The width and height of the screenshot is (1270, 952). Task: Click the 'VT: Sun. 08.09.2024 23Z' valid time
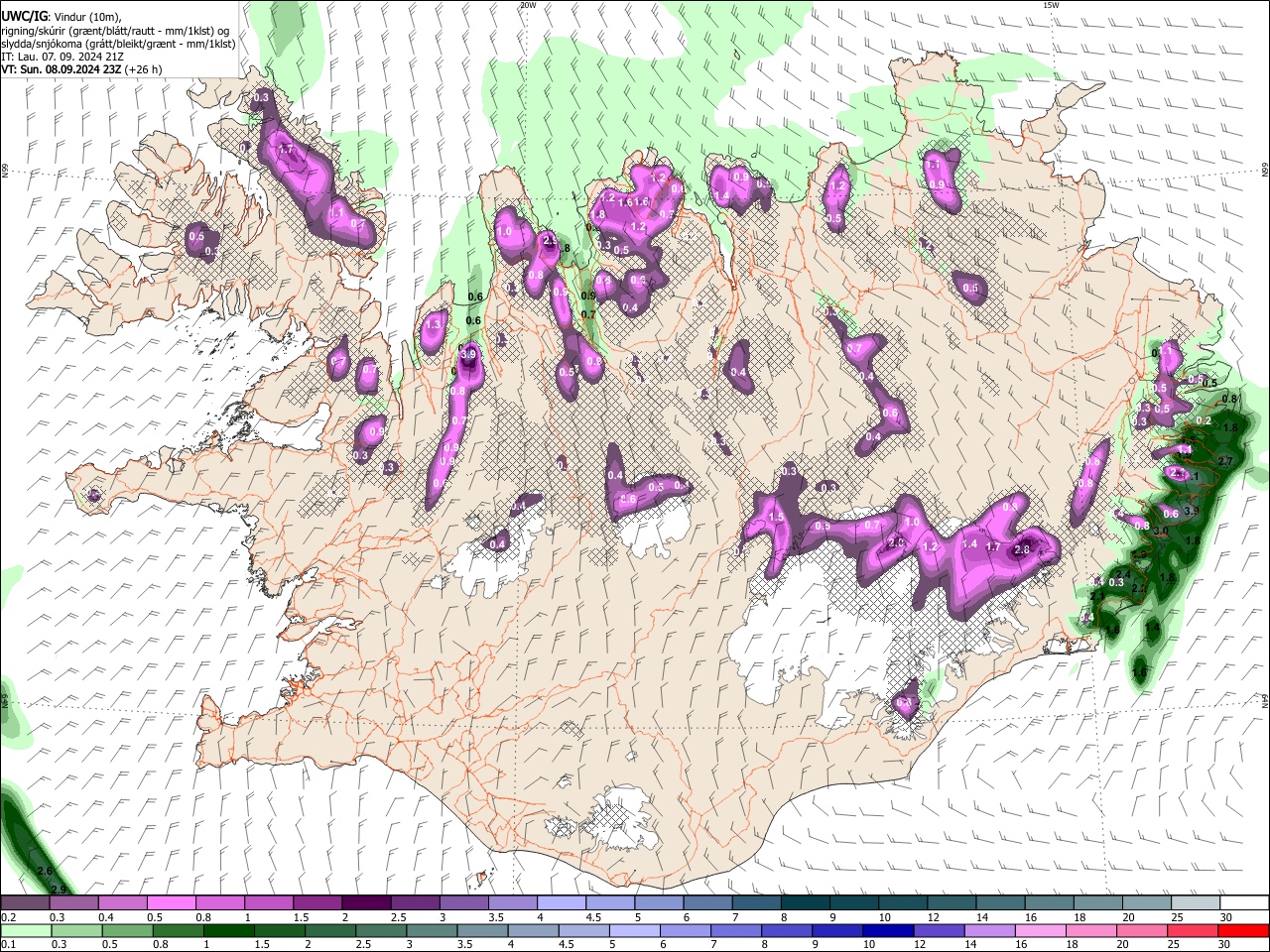[x=61, y=69]
